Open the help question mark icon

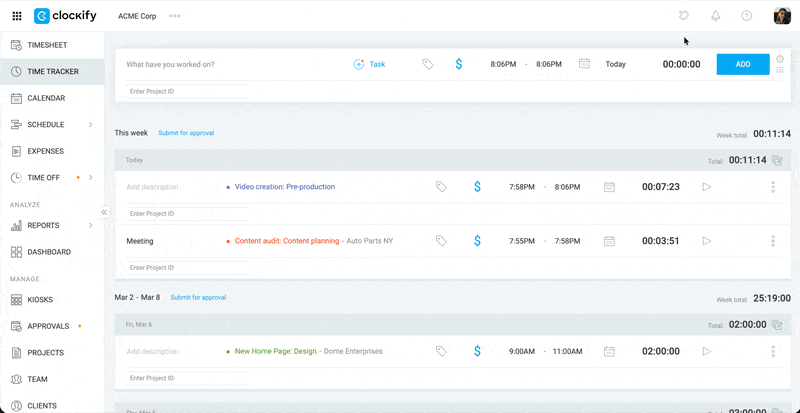746,16
